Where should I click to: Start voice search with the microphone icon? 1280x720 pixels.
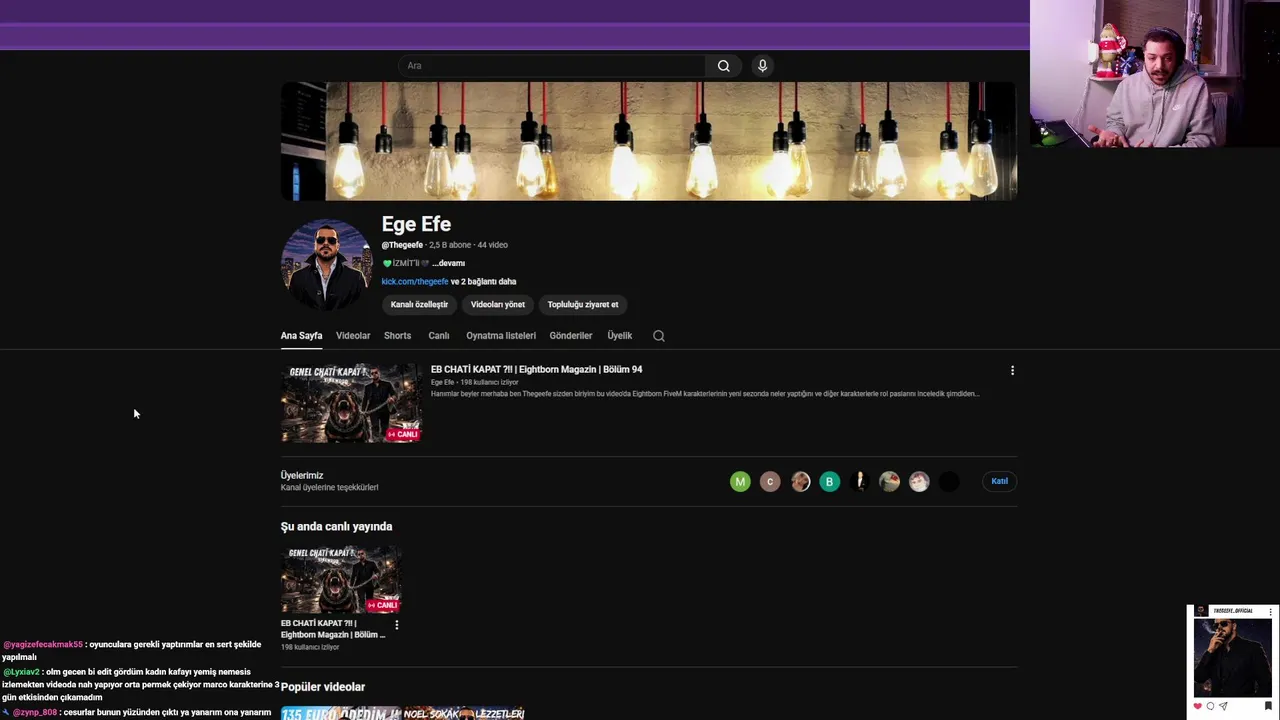(x=762, y=66)
